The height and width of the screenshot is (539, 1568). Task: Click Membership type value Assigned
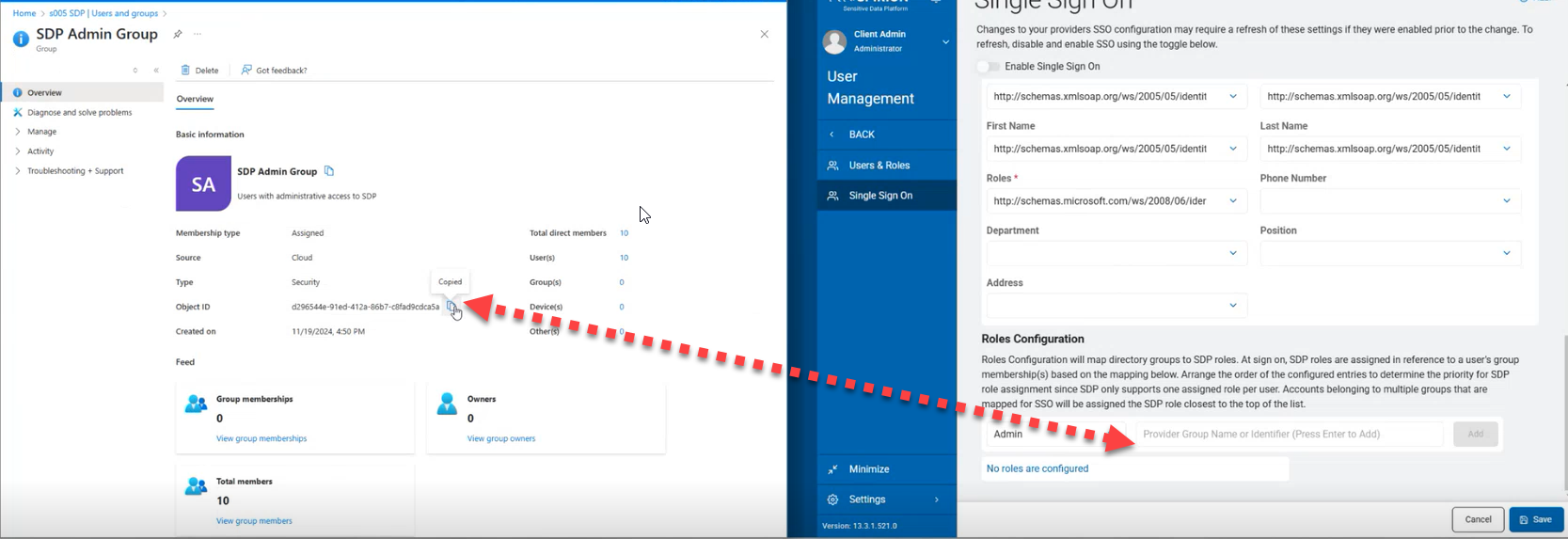(x=308, y=233)
